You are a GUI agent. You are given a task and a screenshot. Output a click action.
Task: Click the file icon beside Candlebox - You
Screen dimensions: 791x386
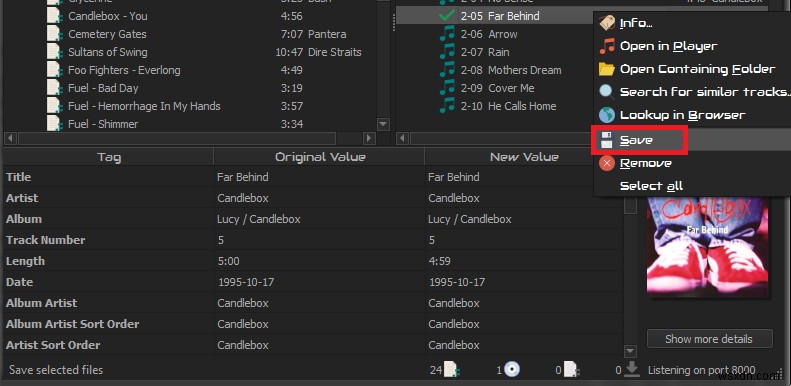point(54,16)
